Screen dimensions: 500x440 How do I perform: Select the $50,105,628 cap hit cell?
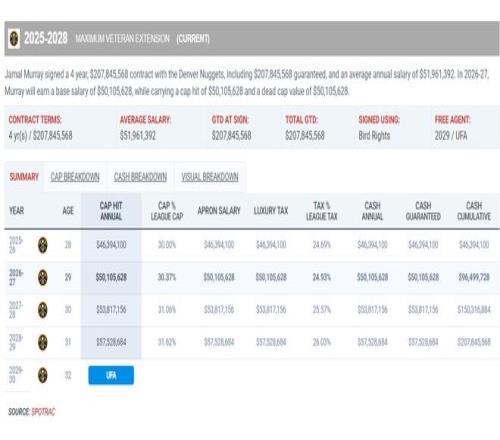pos(111,277)
